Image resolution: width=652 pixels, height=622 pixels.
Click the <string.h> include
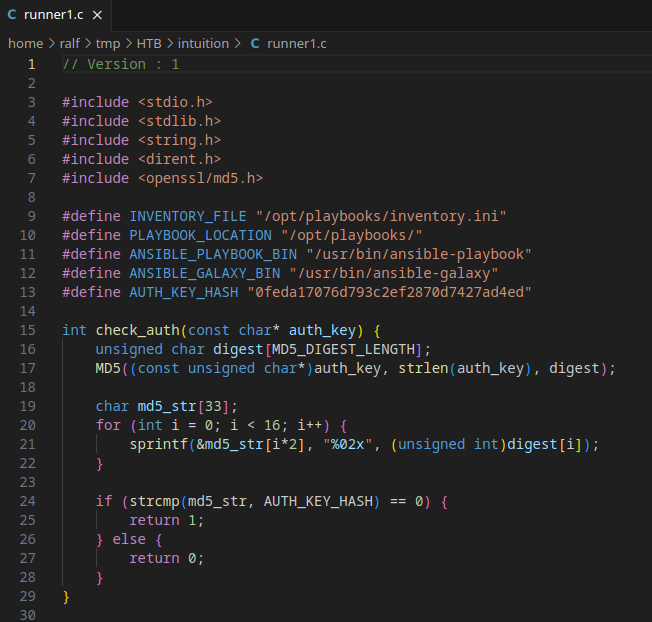179,140
